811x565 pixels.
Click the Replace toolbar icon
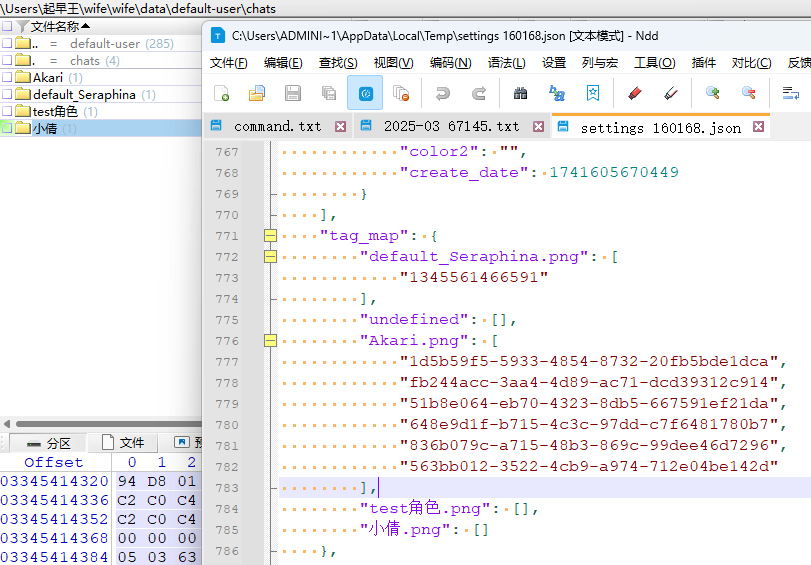557,93
